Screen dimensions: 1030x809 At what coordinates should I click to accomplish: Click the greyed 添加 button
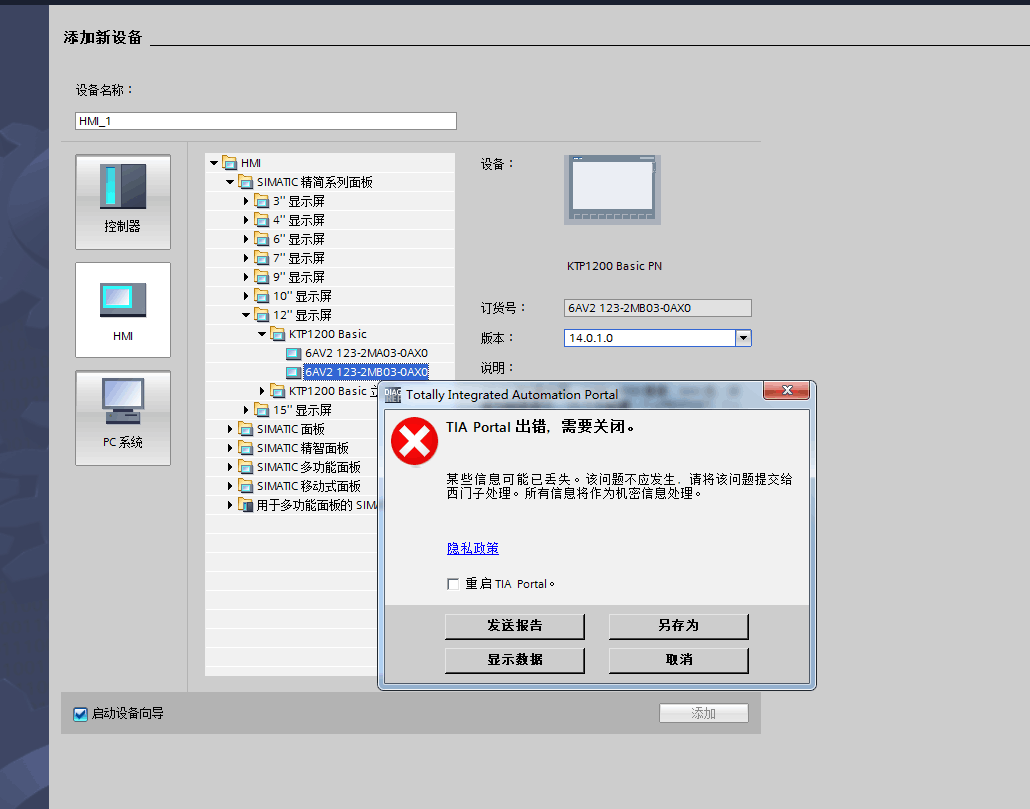tap(704, 713)
